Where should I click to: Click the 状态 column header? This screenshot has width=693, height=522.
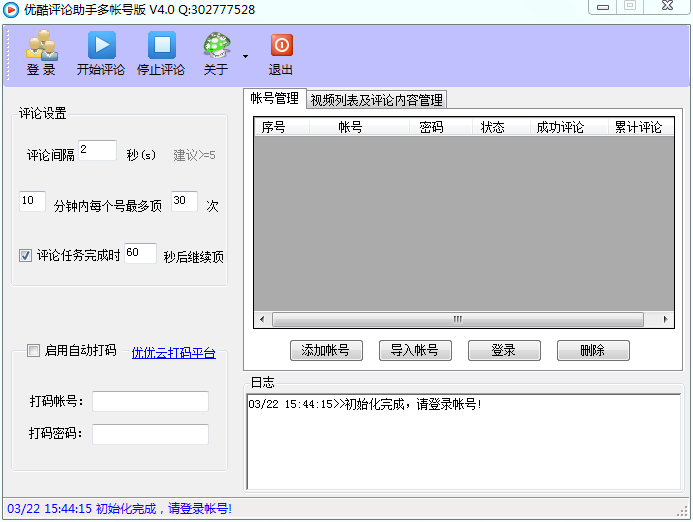[501, 127]
